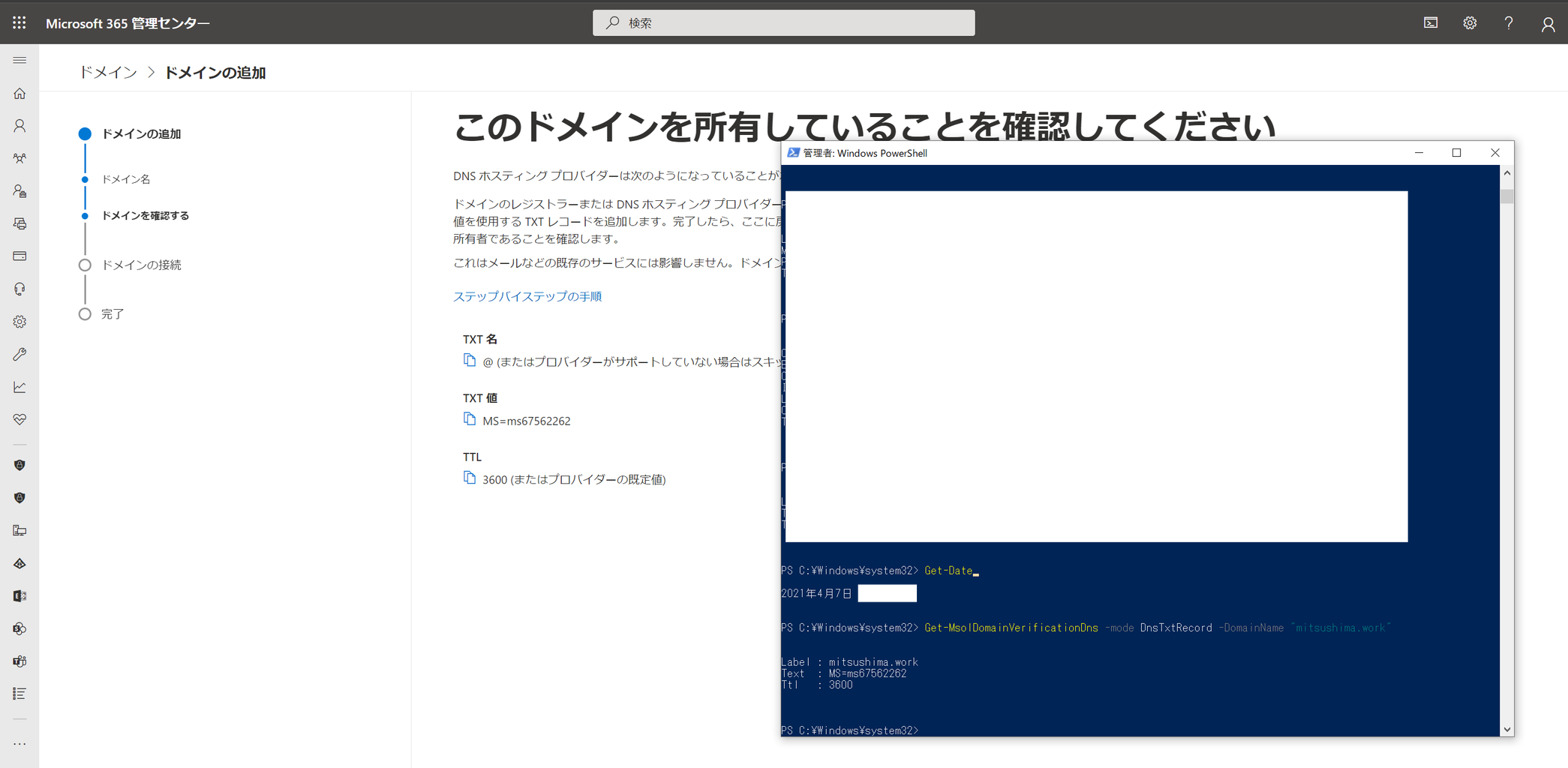Copy the TXT 名 value with its copy icon
This screenshot has width=1568, height=768.
470,361
